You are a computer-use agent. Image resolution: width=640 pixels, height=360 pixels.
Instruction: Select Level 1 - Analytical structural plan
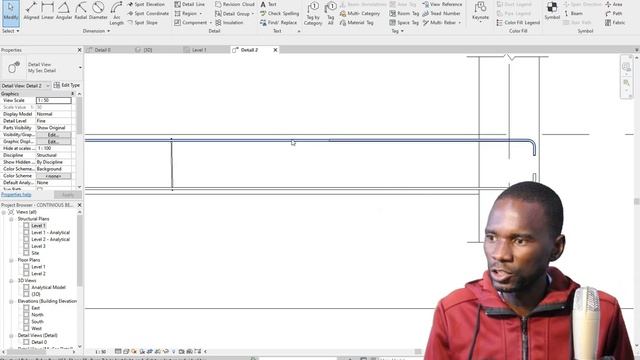(51, 233)
